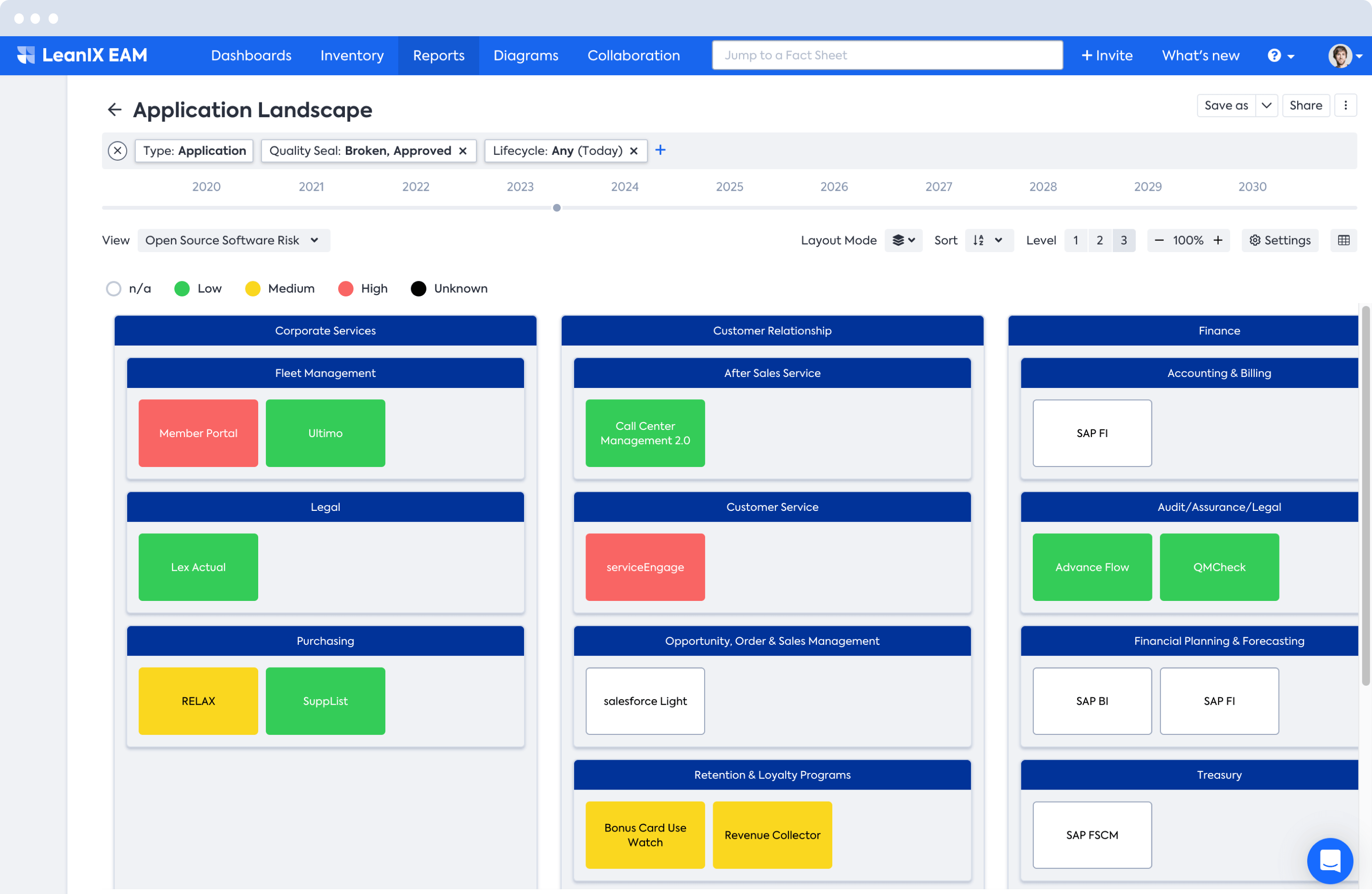Open Call Center Management 2.0 tile

pyautogui.click(x=645, y=433)
